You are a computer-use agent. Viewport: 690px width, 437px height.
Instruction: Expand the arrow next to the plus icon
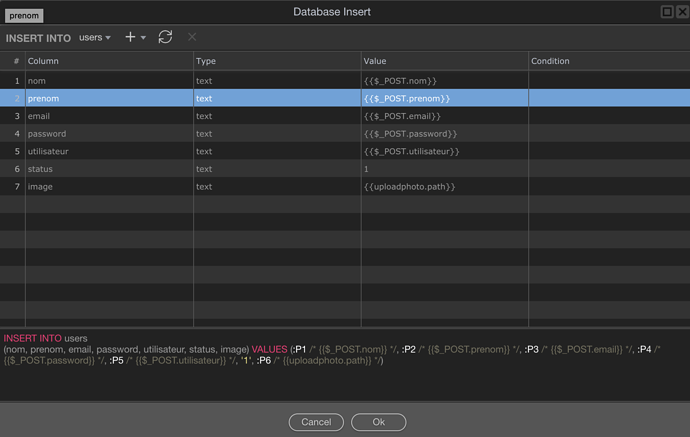(x=144, y=38)
